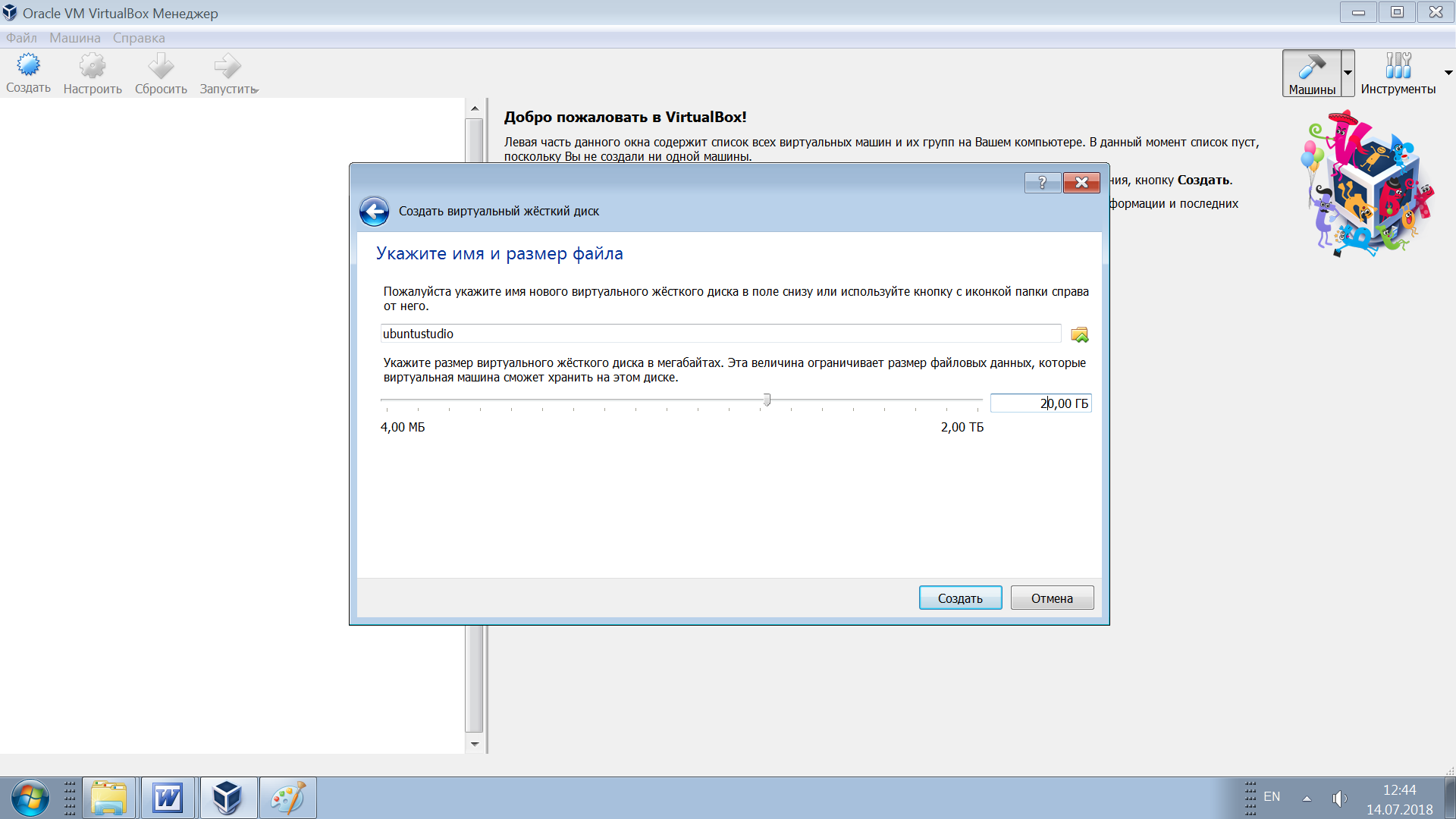The height and width of the screenshot is (819, 1456).
Task: Click the Сбросить arrow toolbar icon
Action: 161,67
